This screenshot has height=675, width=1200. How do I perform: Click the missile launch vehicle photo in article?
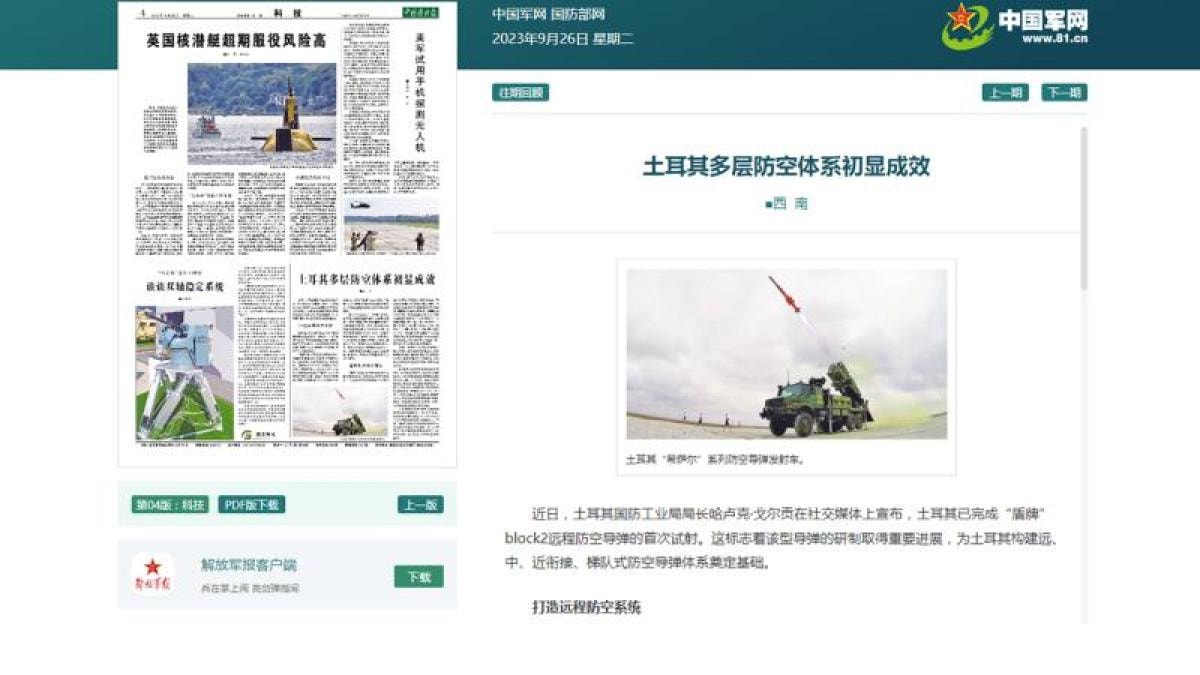click(786, 354)
